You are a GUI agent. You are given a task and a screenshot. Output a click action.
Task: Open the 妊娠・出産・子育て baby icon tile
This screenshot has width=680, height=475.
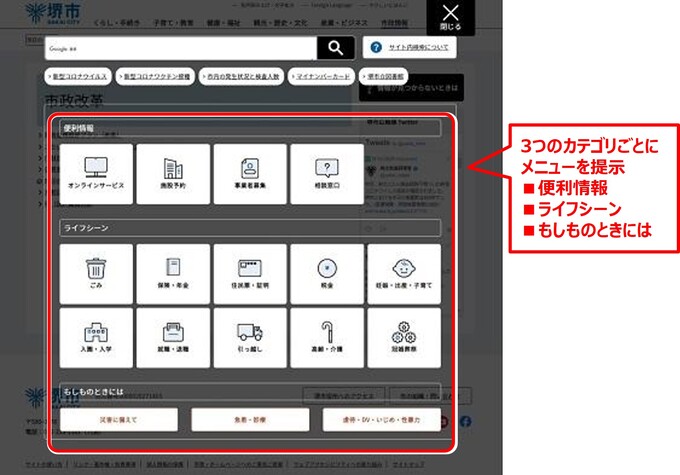click(x=404, y=273)
